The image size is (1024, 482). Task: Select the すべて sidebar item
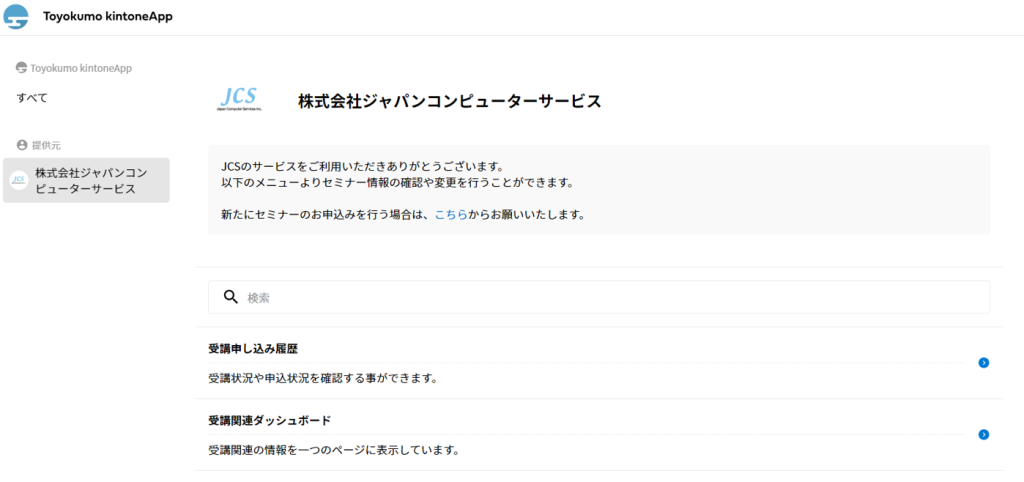coord(32,98)
